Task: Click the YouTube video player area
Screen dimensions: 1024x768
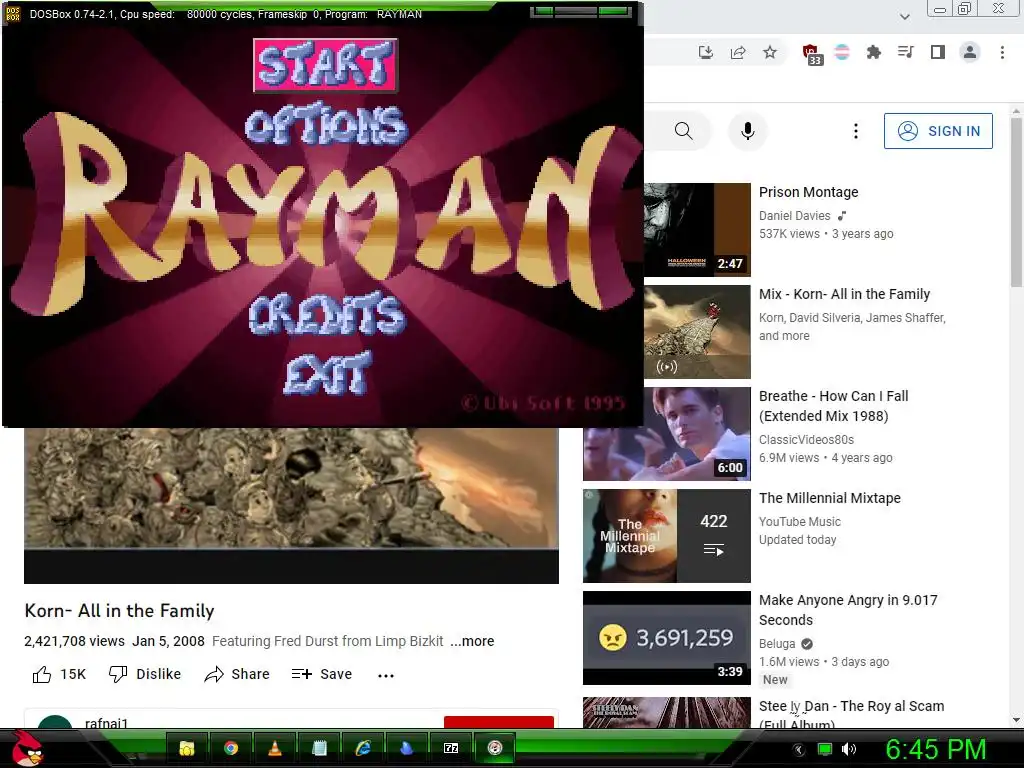Action: pos(291,505)
